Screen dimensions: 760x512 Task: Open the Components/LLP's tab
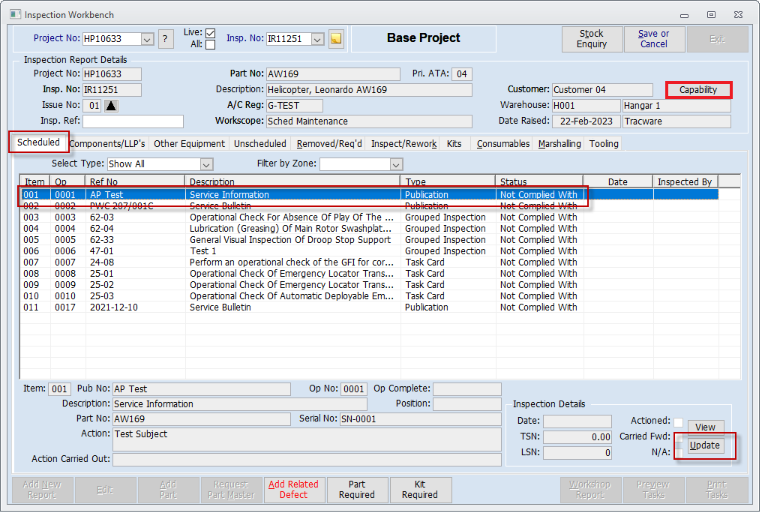107,144
